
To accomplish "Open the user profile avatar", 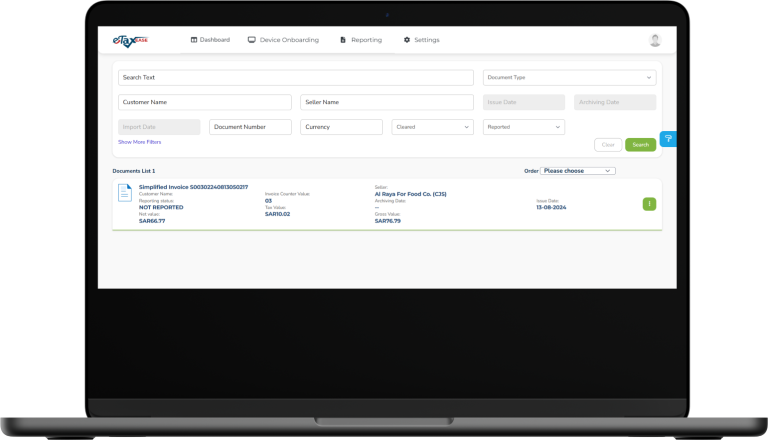I will tap(655, 40).
